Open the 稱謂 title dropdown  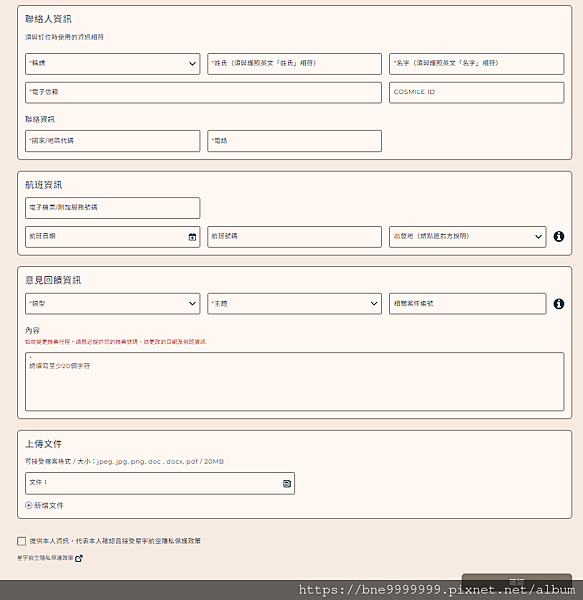[112, 64]
